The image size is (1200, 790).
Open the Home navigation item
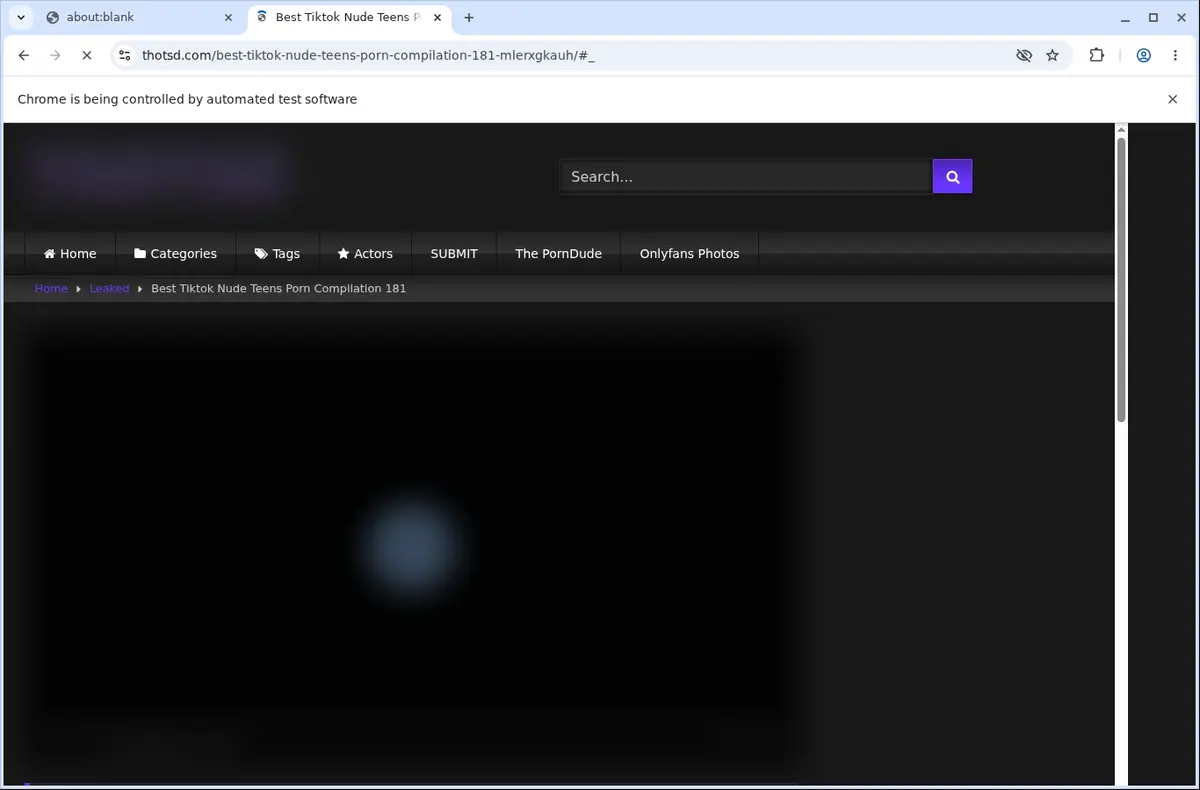70,253
